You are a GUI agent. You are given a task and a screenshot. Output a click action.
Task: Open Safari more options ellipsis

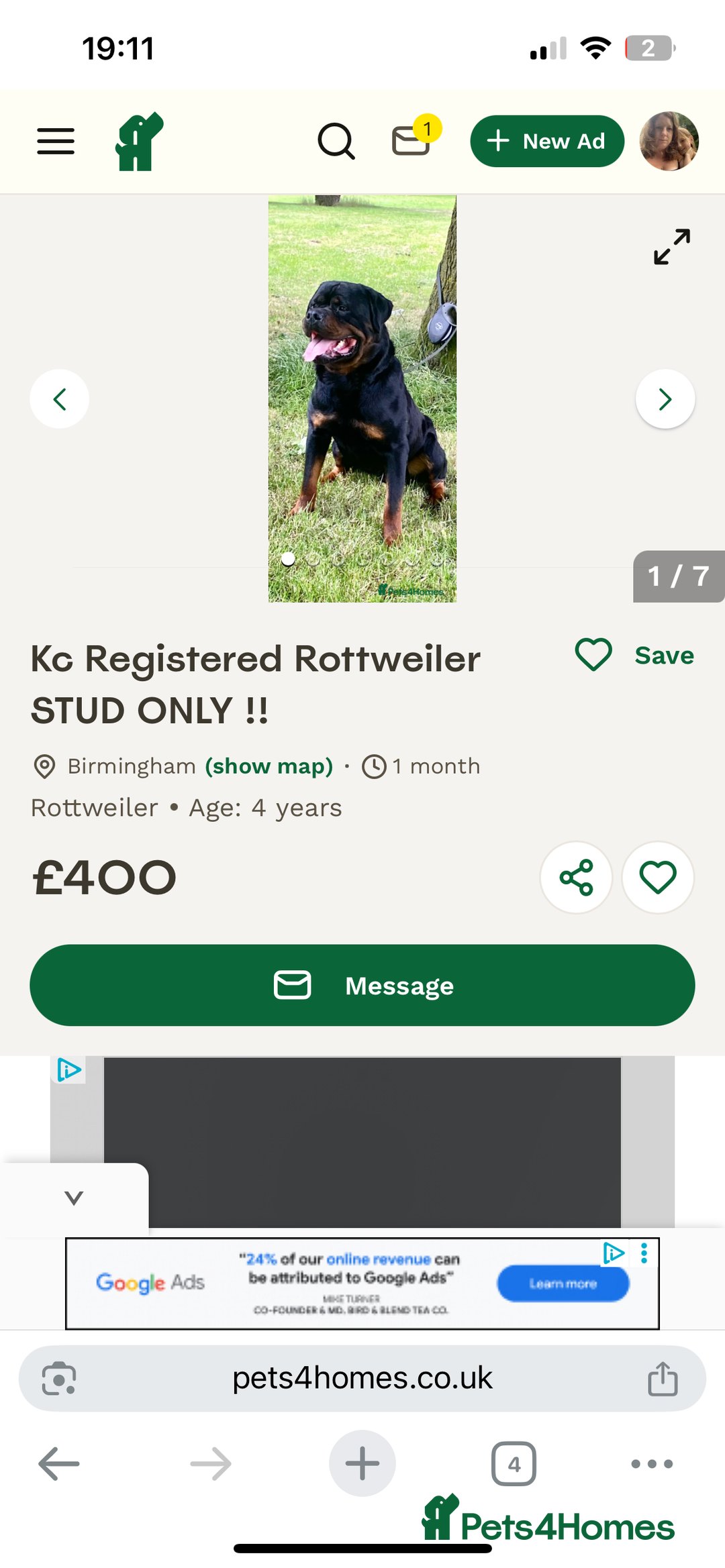click(x=652, y=1463)
